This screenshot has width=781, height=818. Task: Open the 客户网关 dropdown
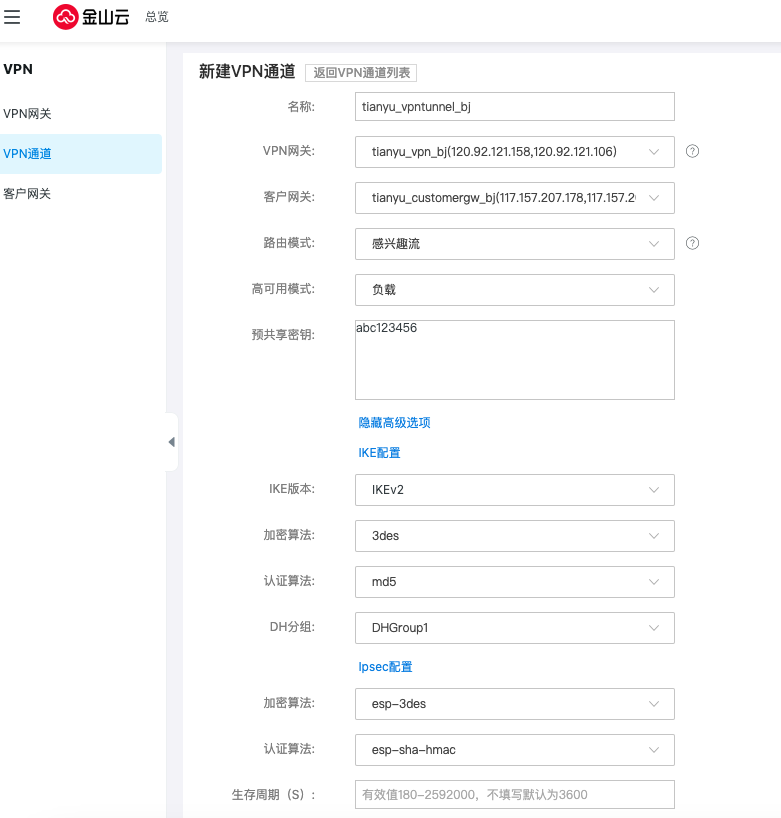(514, 198)
